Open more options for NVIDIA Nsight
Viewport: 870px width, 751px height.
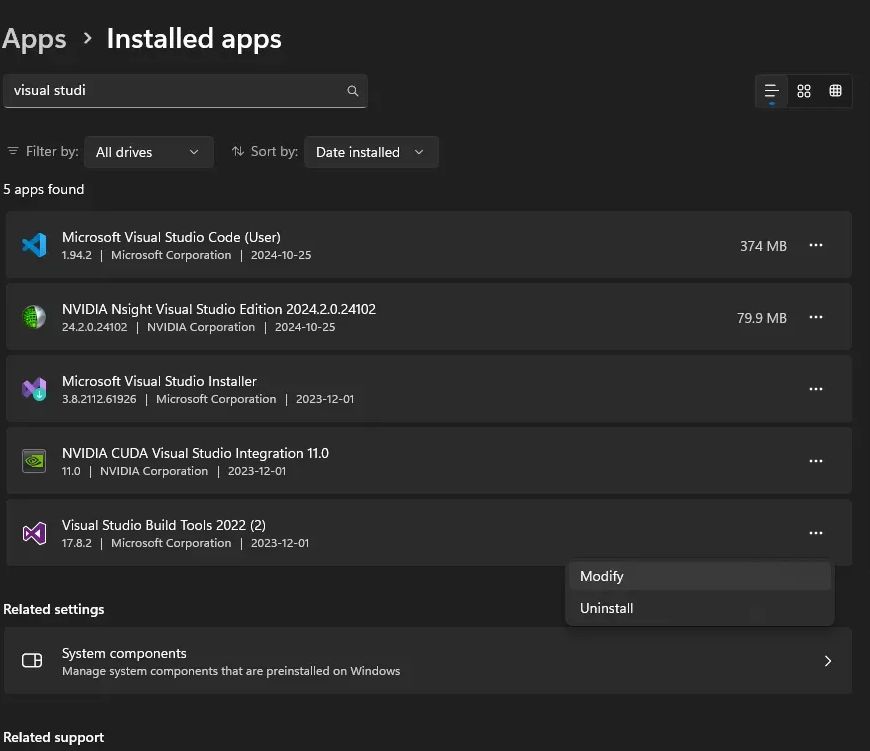point(816,317)
